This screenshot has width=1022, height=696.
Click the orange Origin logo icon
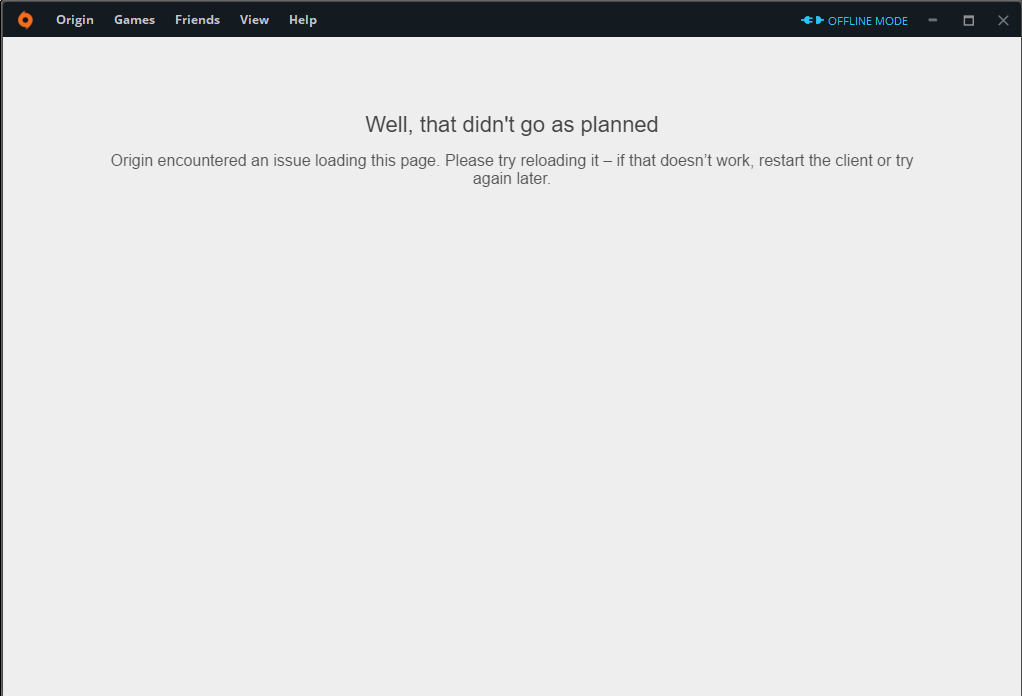[x=25, y=20]
